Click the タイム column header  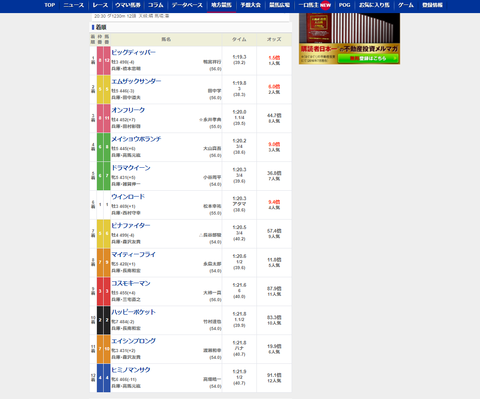[239, 39]
